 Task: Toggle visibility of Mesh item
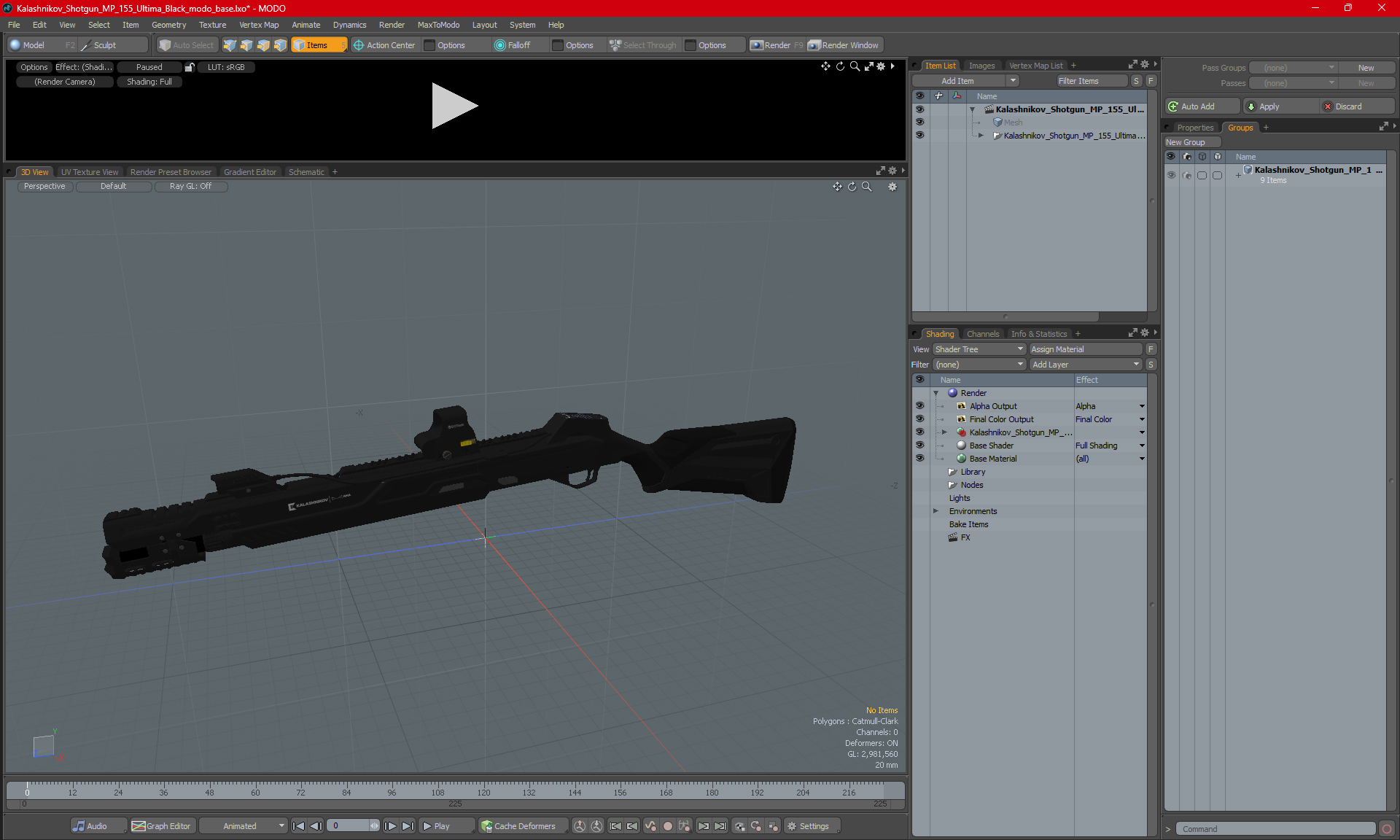coord(919,122)
